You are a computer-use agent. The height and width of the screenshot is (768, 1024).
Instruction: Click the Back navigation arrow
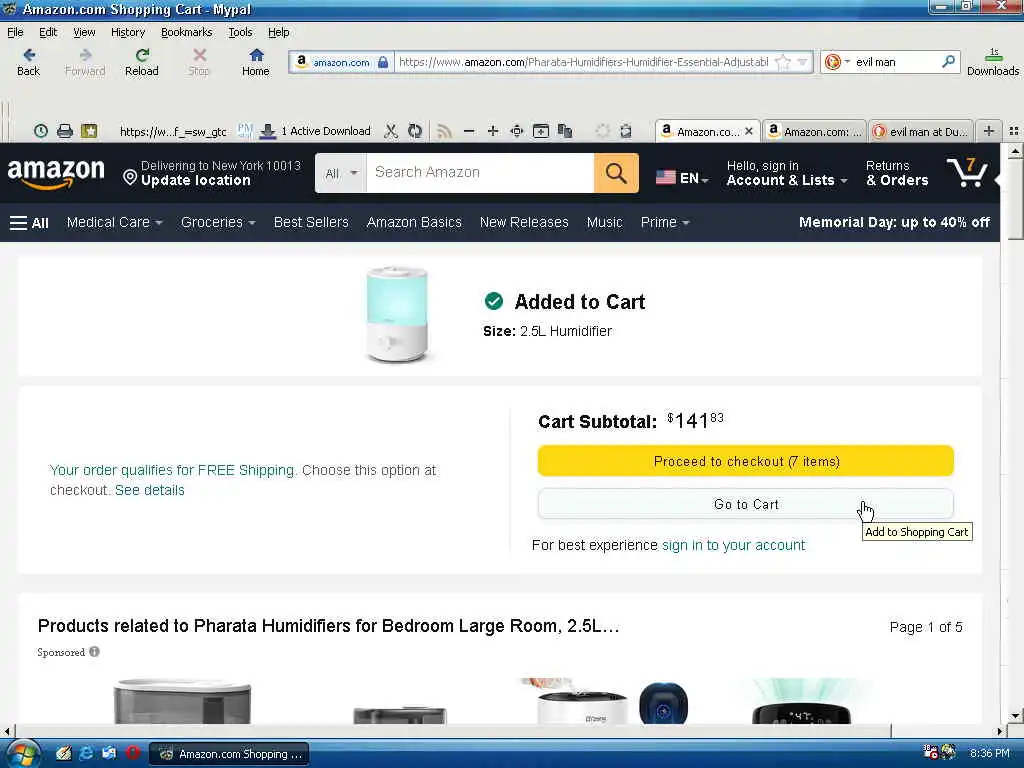coord(28,62)
